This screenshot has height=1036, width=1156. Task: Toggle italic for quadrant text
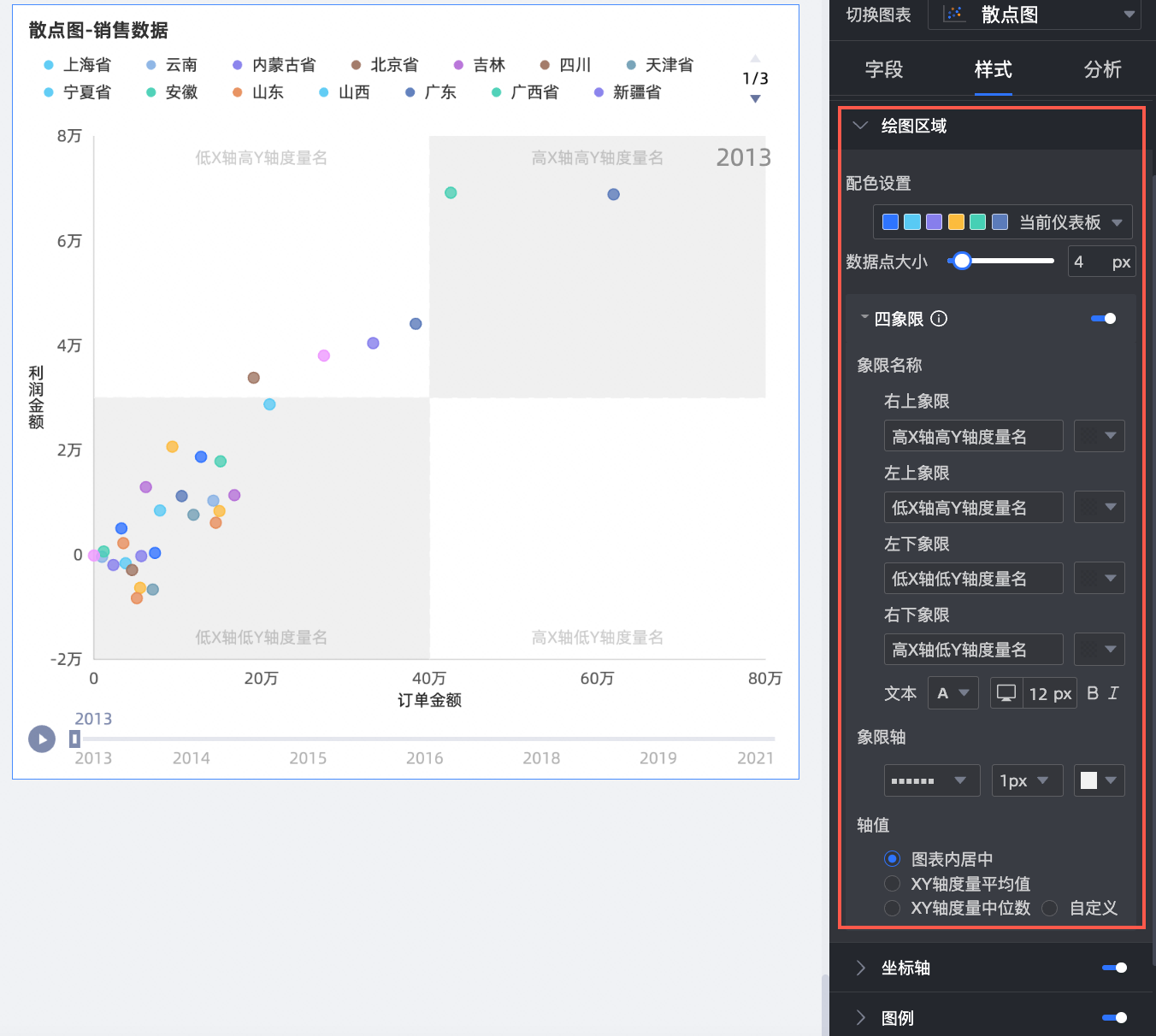pyautogui.click(x=1114, y=693)
